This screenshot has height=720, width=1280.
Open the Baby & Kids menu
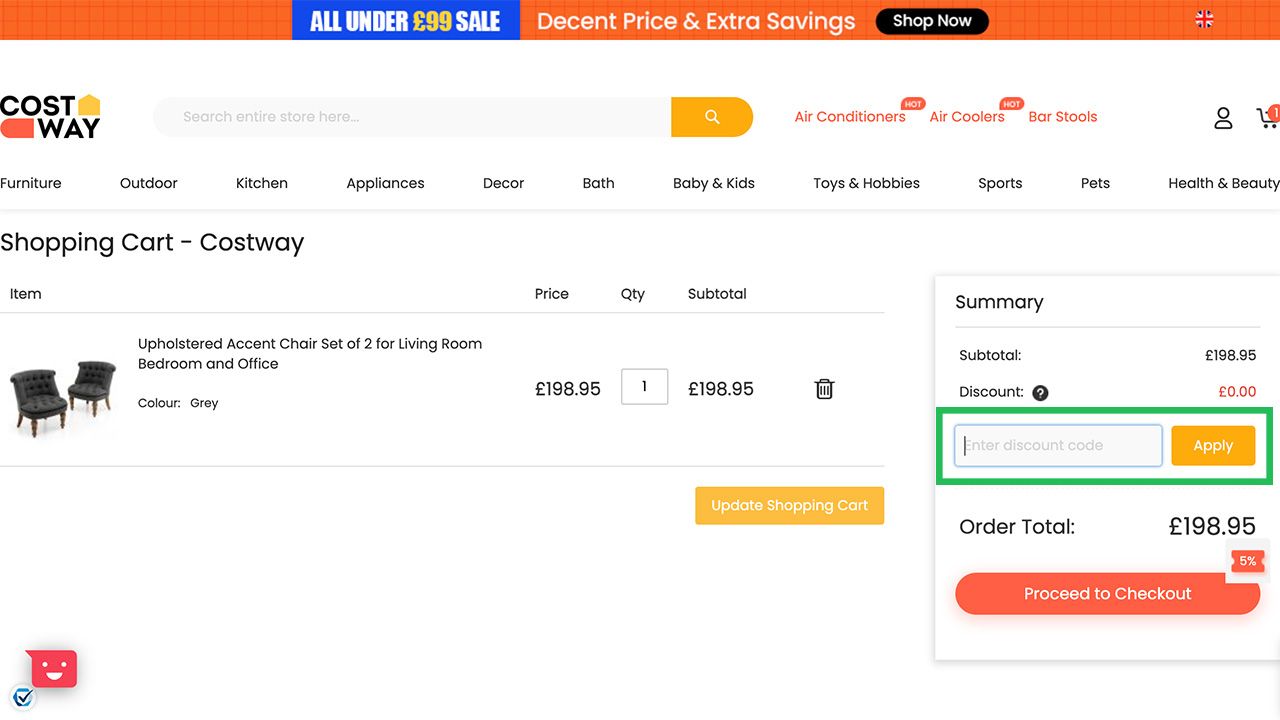[x=714, y=183]
